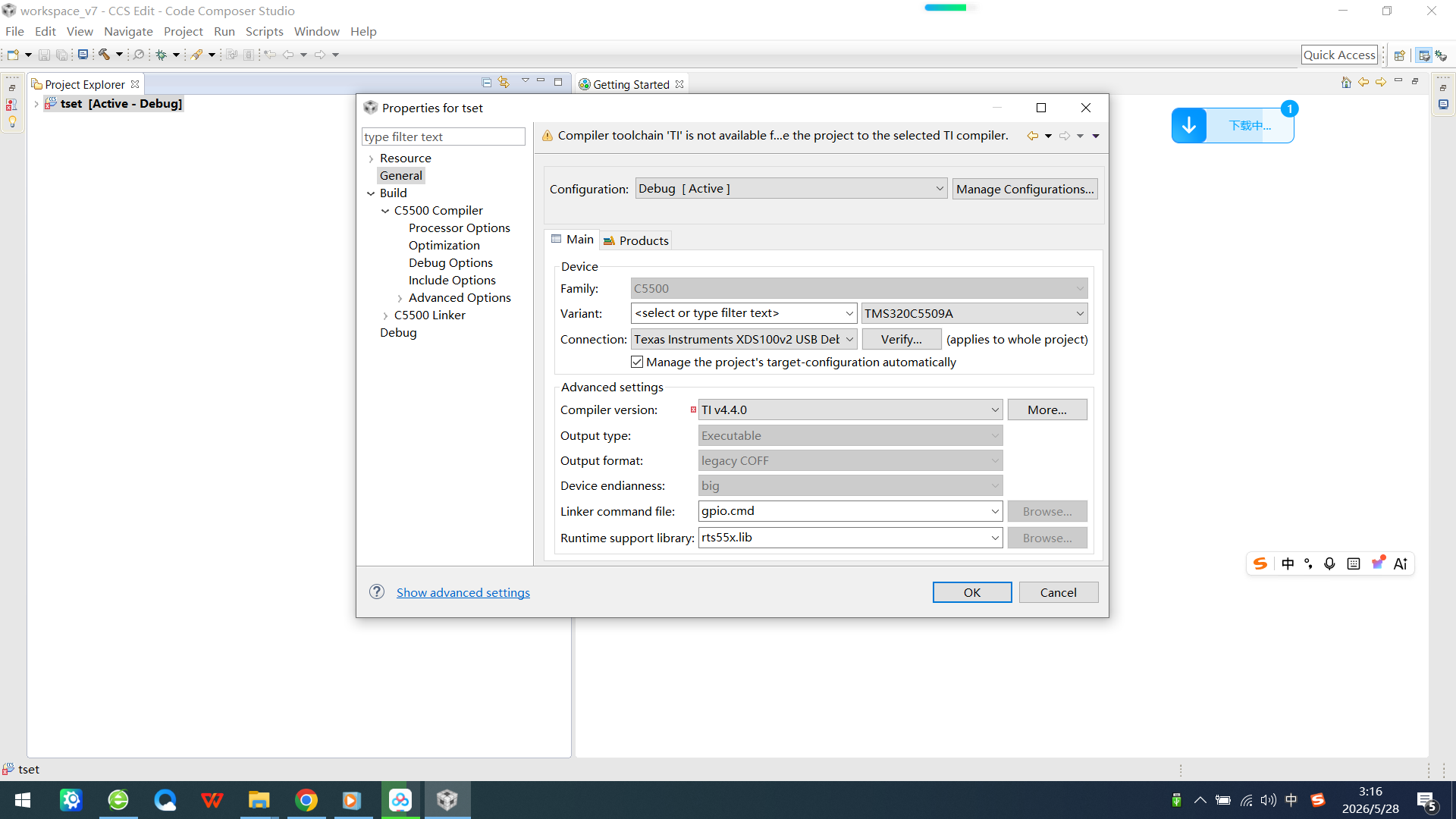
Task: Switch to the CCS Edit perspective icon
Action: (1424, 55)
